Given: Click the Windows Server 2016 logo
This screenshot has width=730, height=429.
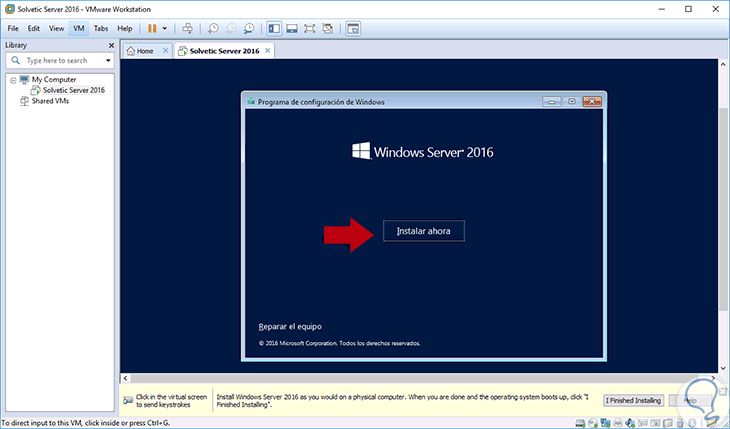Looking at the screenshot, I should pos(422,151).
